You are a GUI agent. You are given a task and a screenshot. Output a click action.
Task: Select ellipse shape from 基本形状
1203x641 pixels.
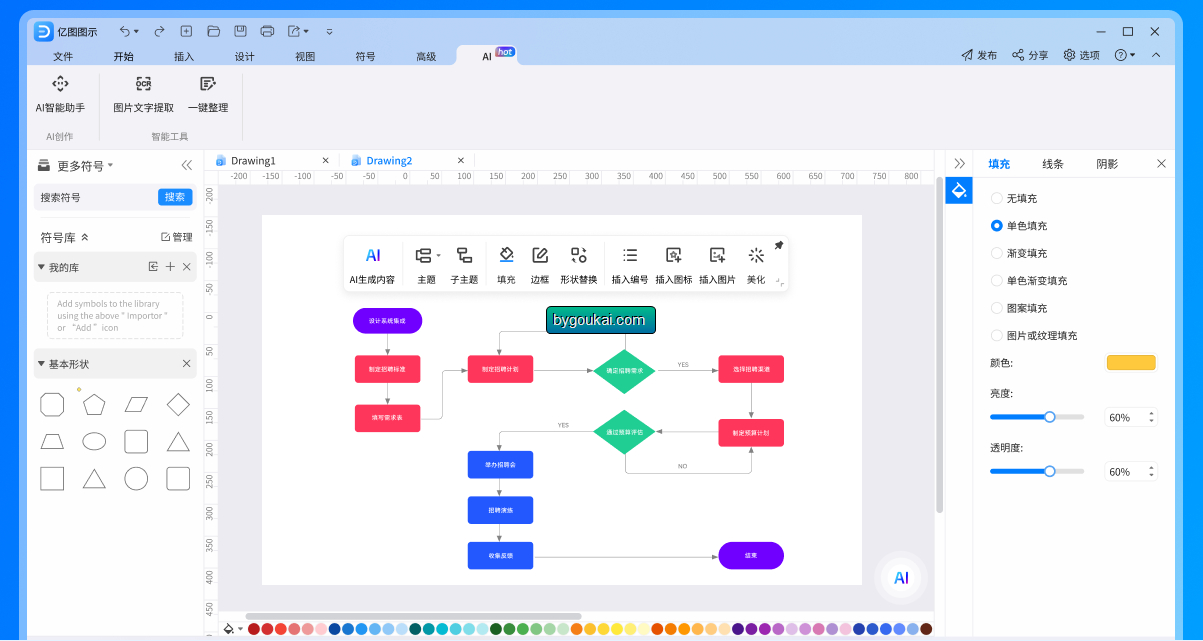point(94,441)
